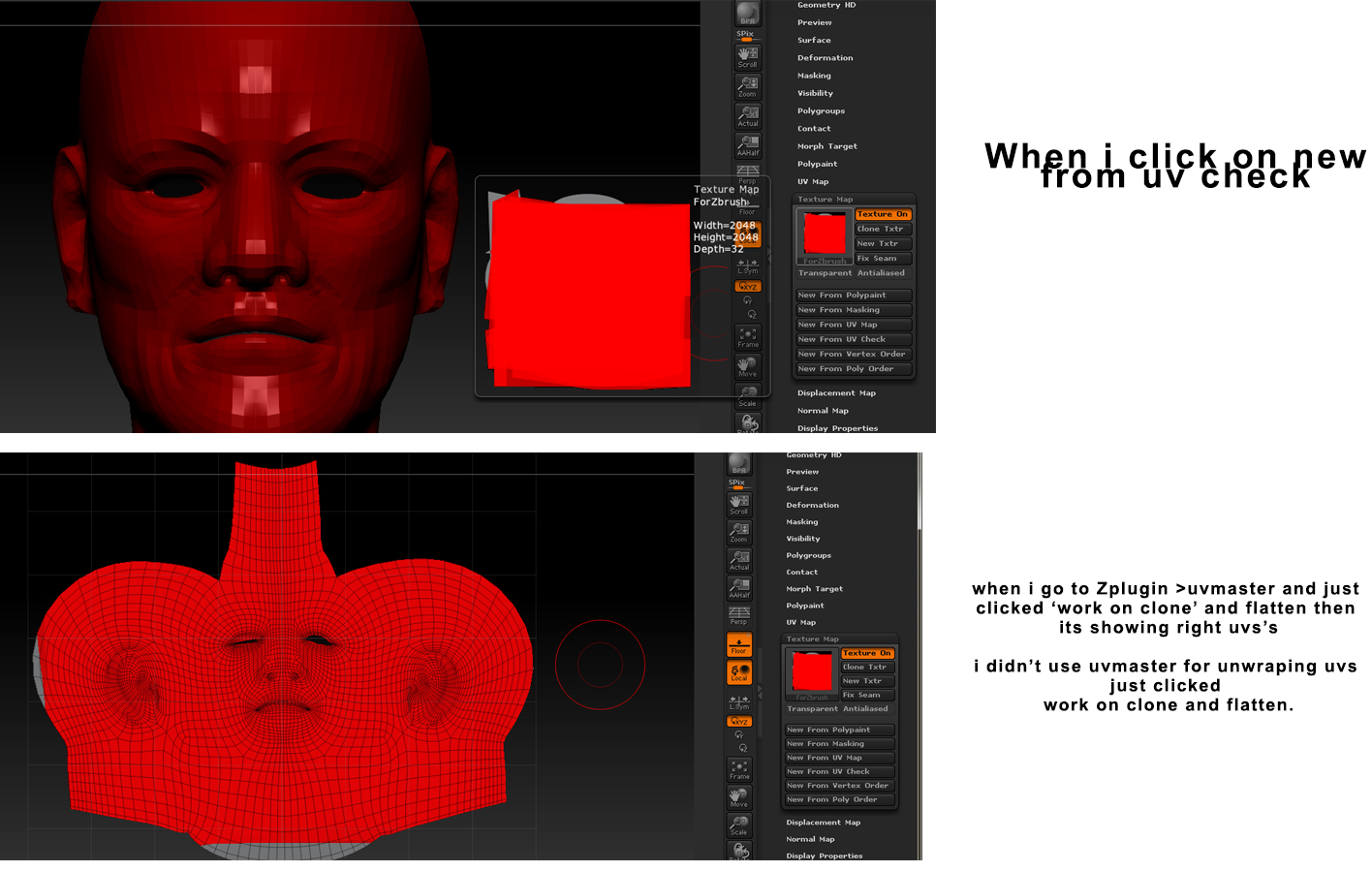
Task: Click New From UV Map in lower screenshot
Action: 839,758
